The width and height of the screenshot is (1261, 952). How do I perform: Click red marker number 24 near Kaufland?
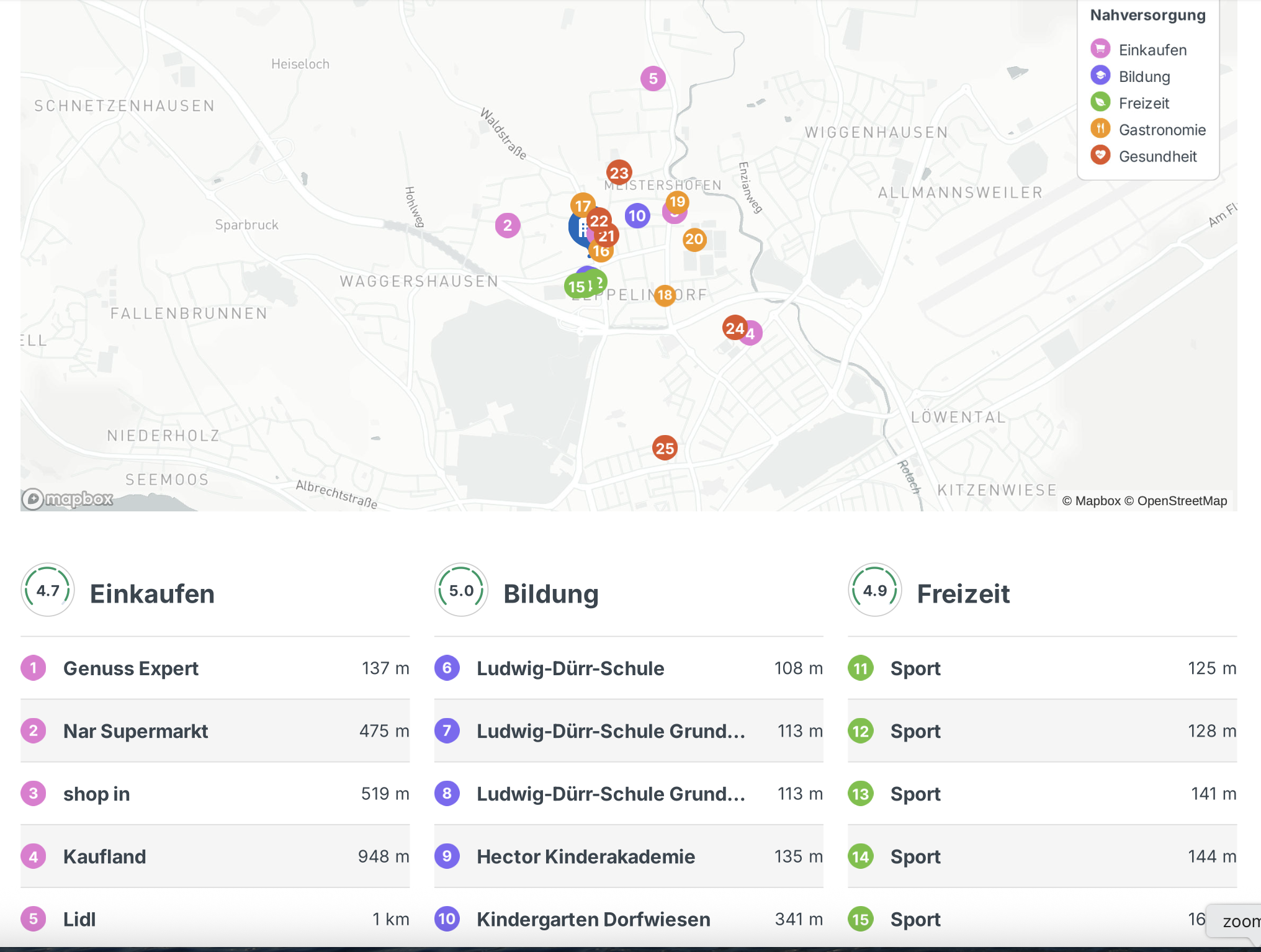pyautogui.click(x=734, y=328)
